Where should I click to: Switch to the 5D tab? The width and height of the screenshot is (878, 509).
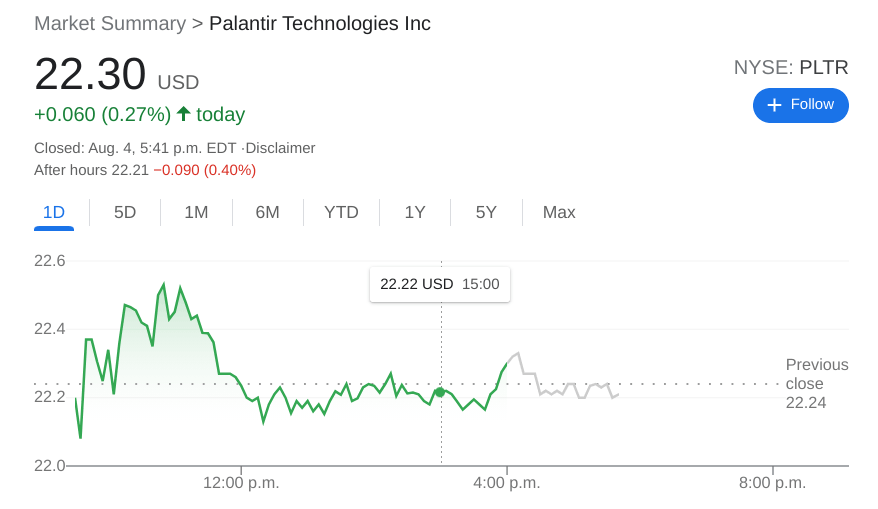[x=125, y=212]
